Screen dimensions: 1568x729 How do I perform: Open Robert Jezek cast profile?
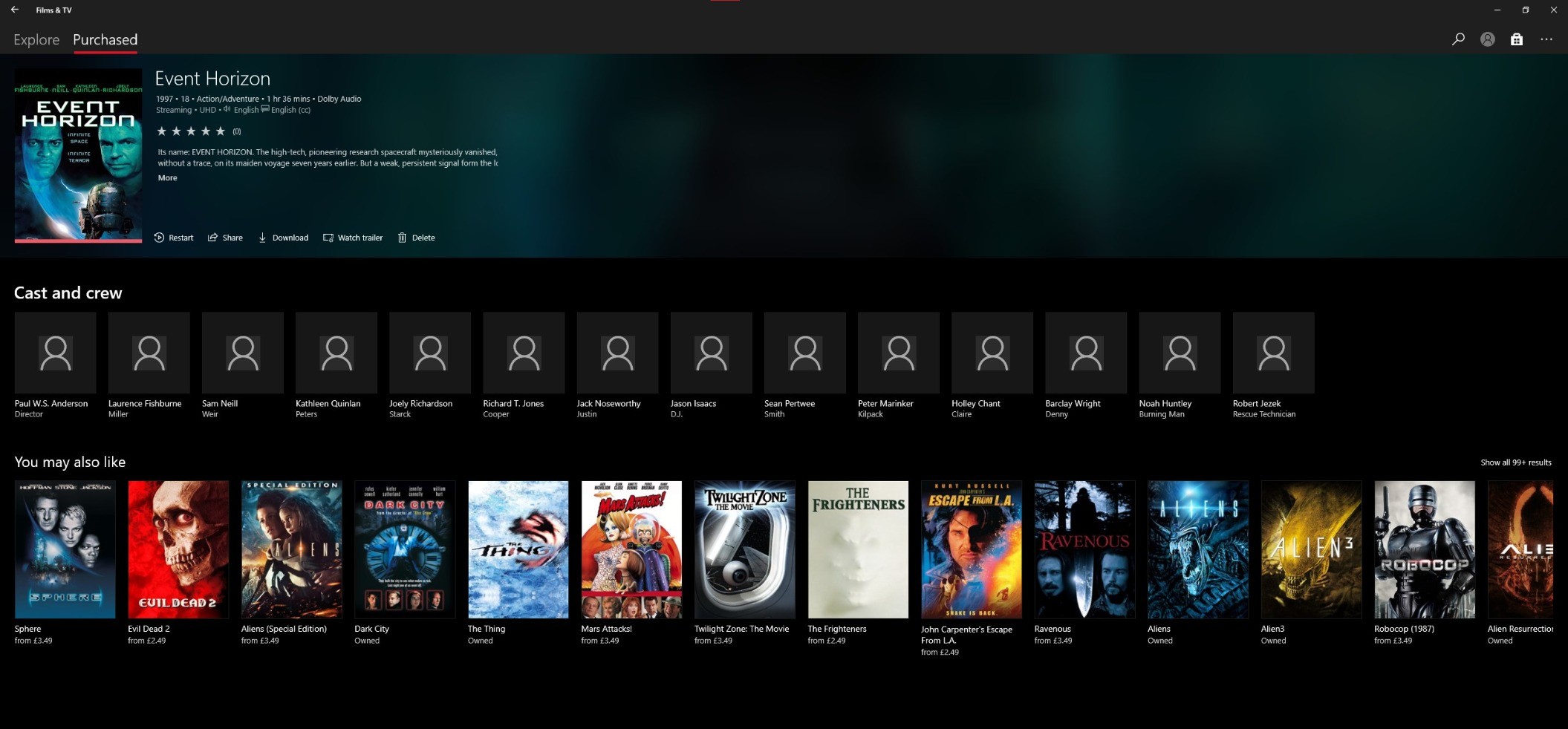coord(1273,365)
